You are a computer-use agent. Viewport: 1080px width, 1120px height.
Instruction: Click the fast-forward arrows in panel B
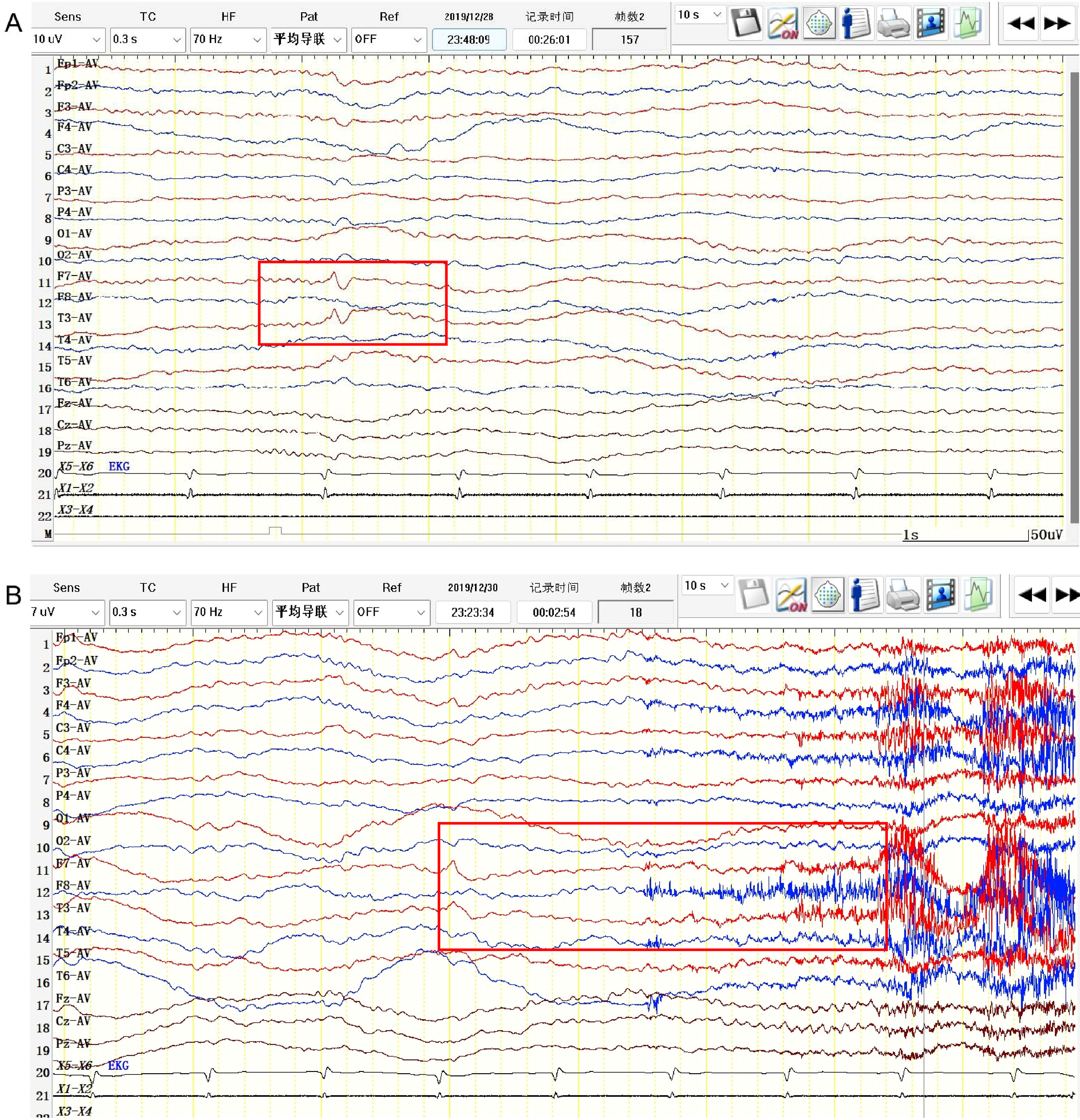1066,595
